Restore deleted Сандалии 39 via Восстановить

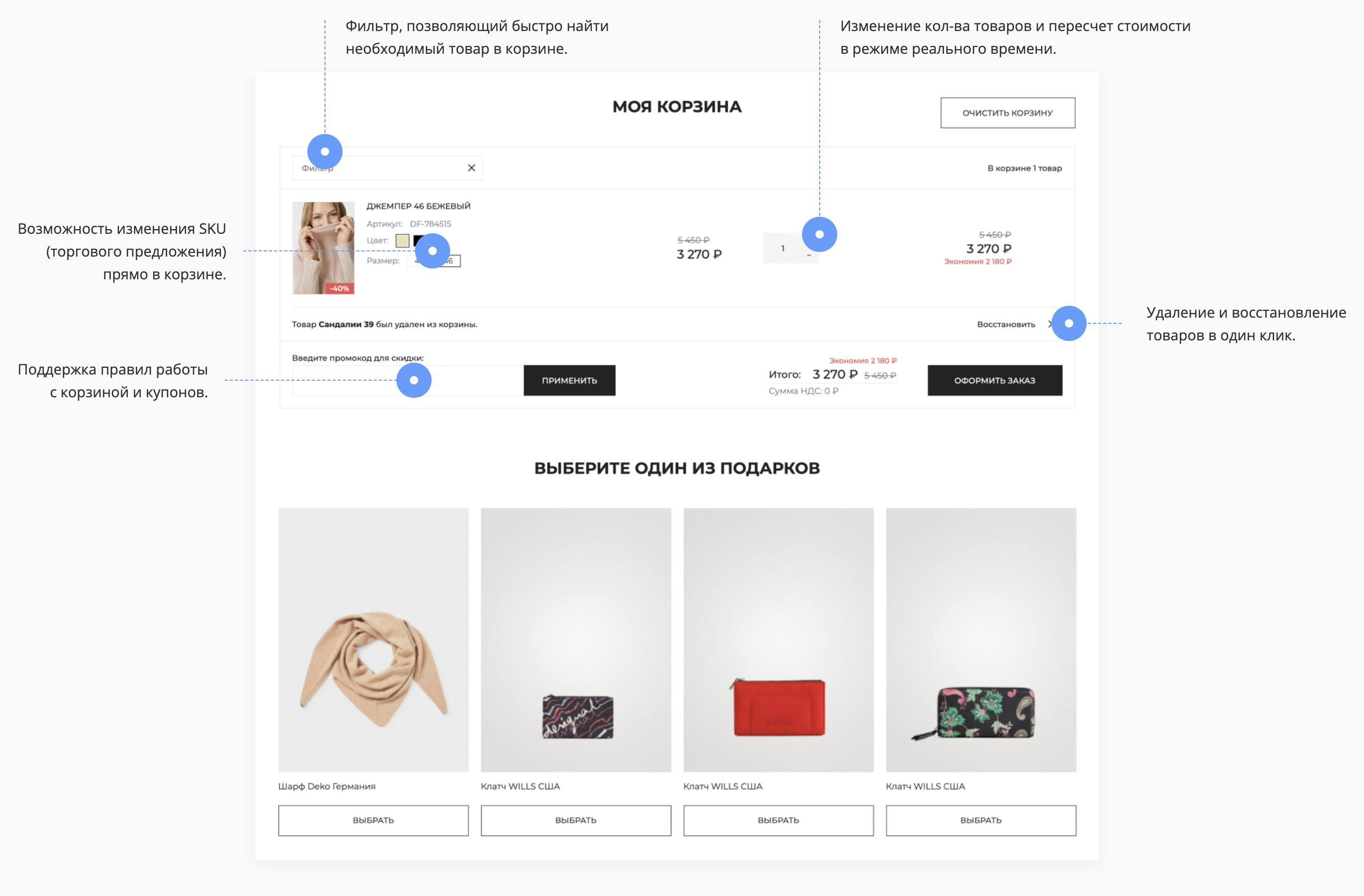1006,324
